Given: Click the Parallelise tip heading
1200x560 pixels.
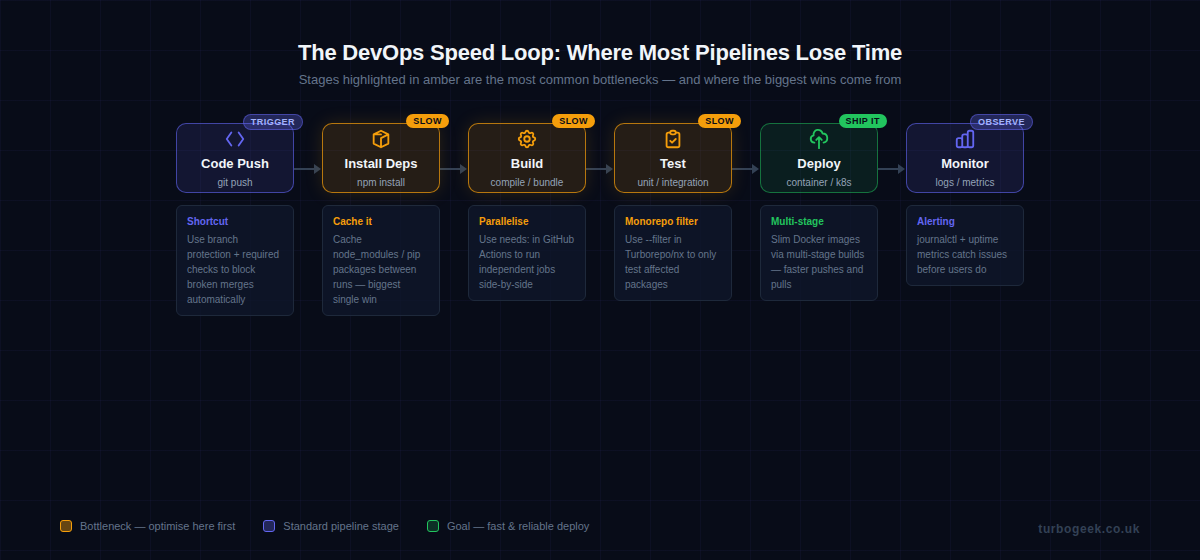Looking at the screenshot, I should 504,221.
